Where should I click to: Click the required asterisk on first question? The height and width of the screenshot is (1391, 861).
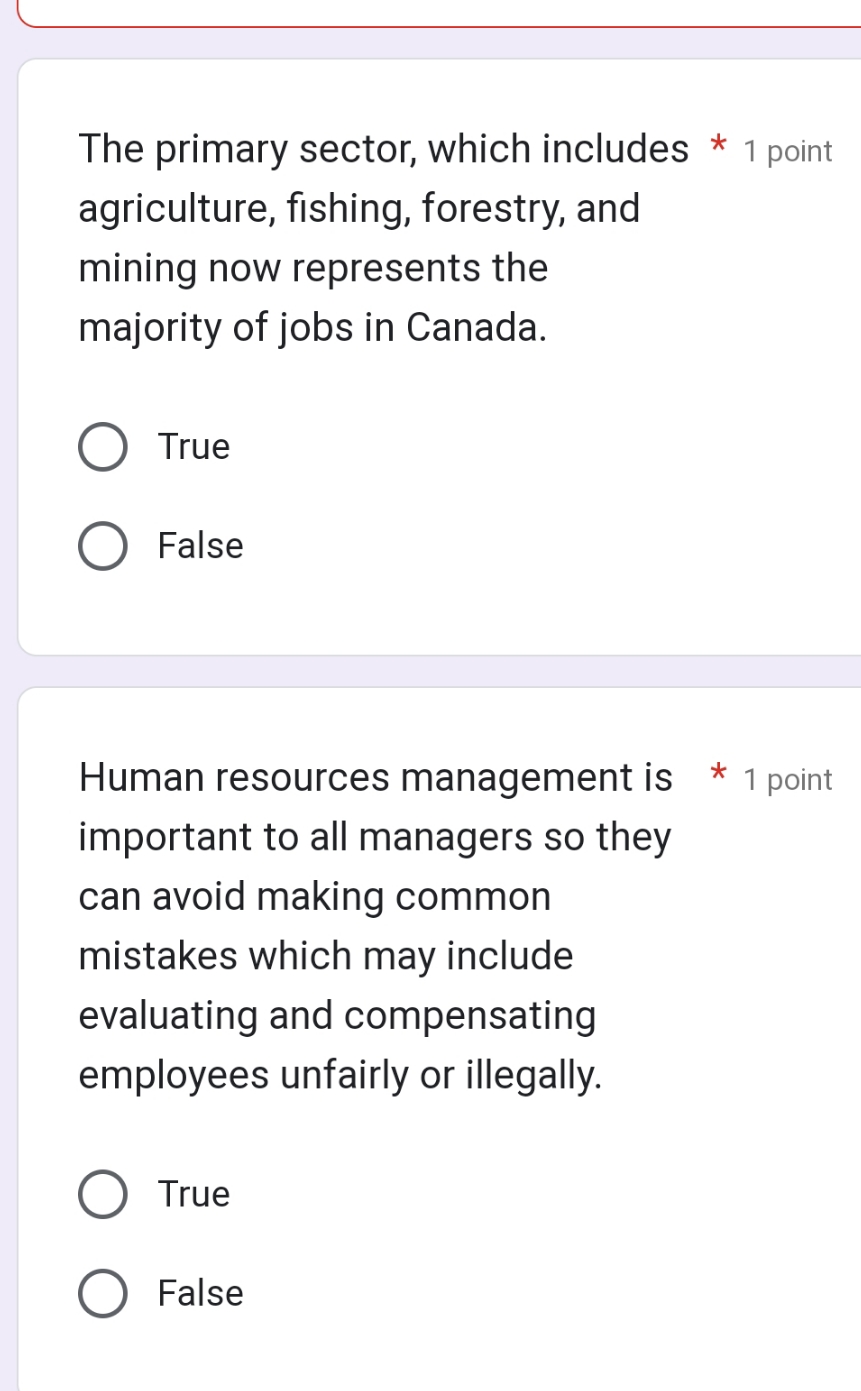[x=717, y=147]
